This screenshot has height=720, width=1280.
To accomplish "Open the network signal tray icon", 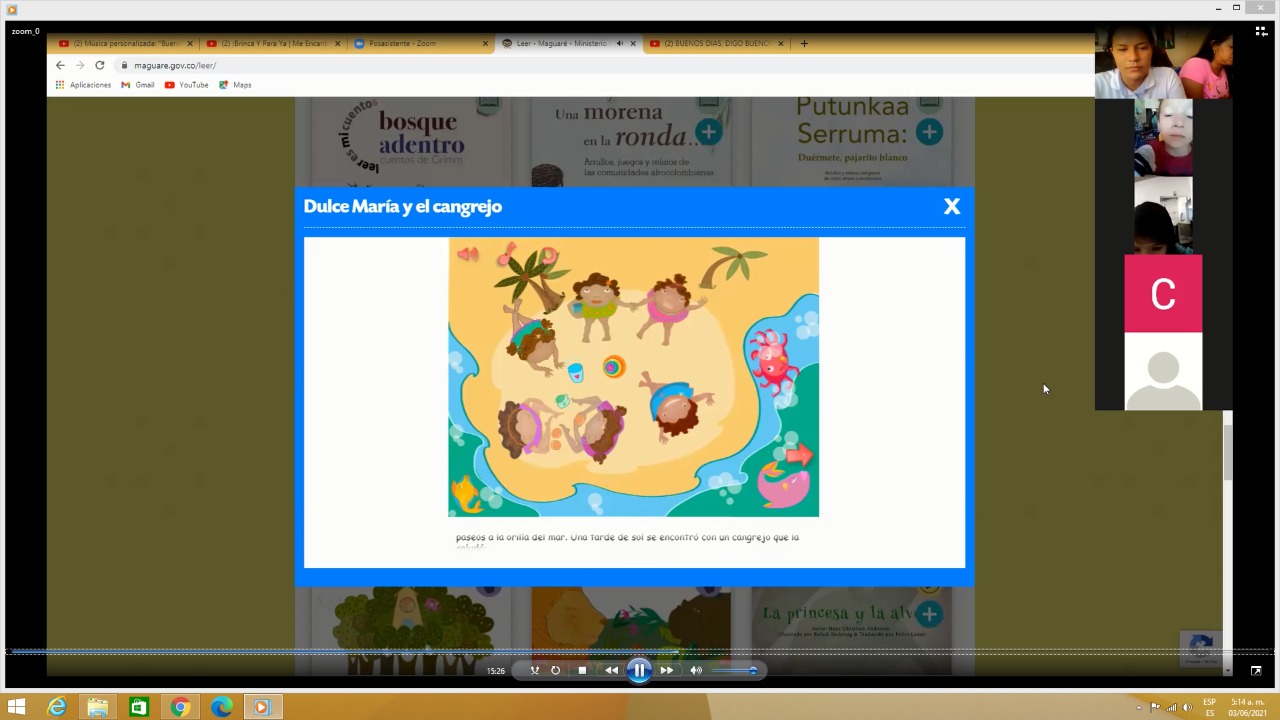I will coord(1172,707).
